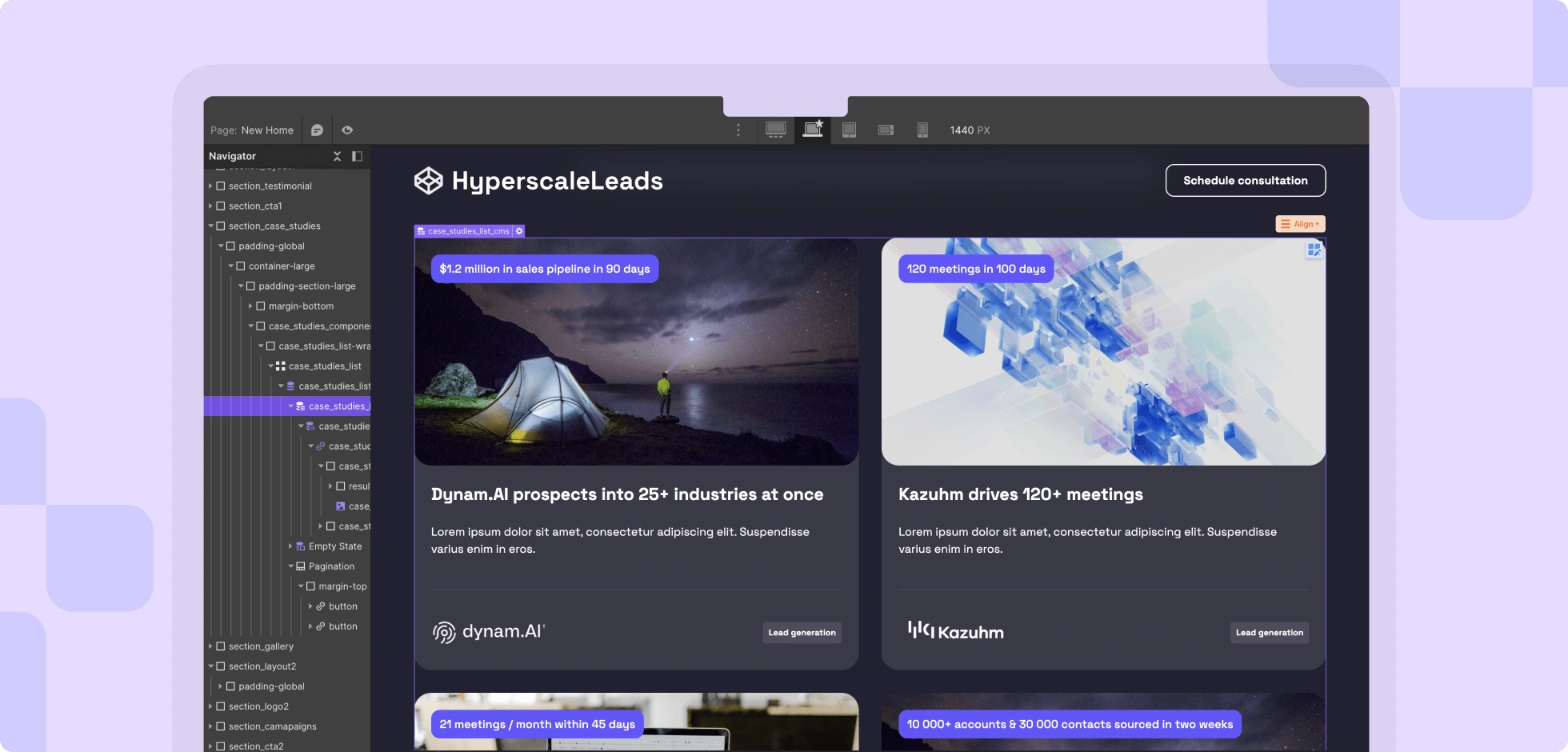The image size is (1568, 752).
Task: Expand the Empty State node arrow
Action: (x=290, y=546)
